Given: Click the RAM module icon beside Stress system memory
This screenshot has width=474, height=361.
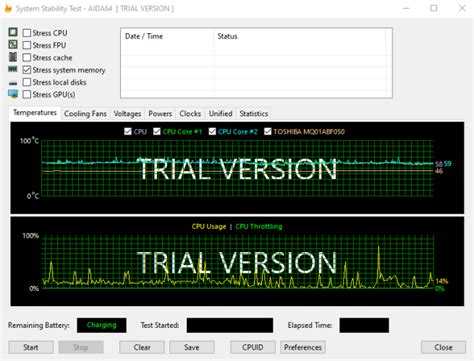Looking at the screenshot, I should 13,69.
